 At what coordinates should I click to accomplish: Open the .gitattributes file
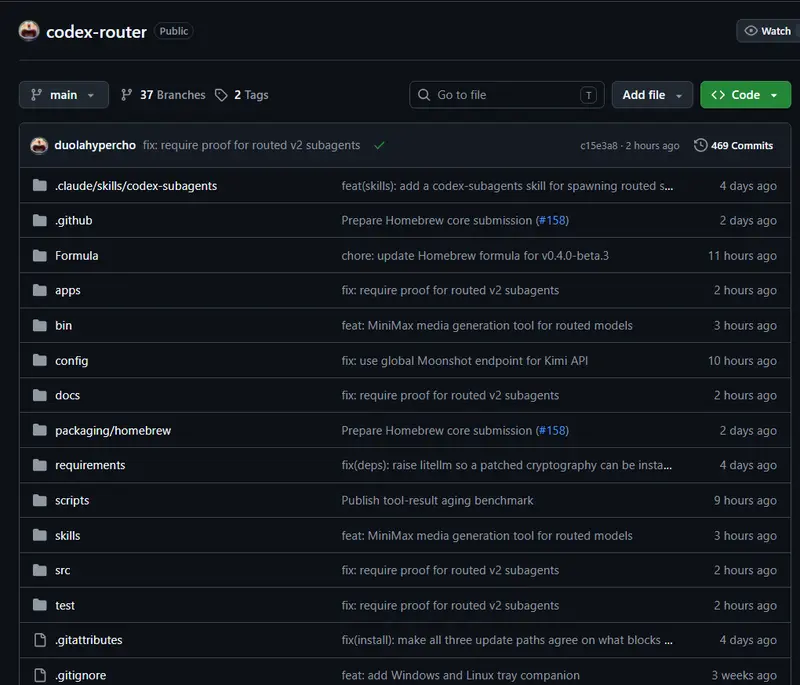coord(89,640)
